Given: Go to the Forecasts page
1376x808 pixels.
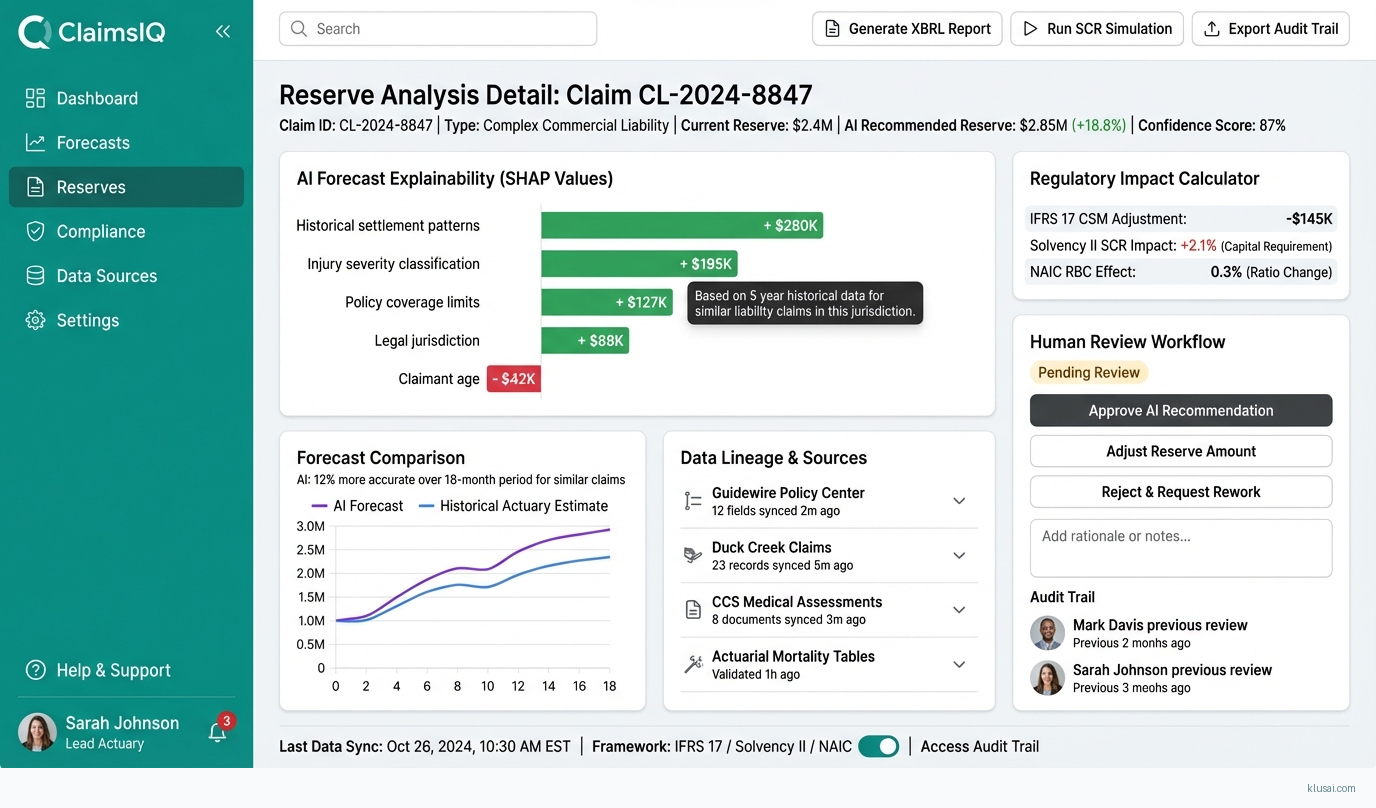Looking at the screenshot, I should click(92, 143).
